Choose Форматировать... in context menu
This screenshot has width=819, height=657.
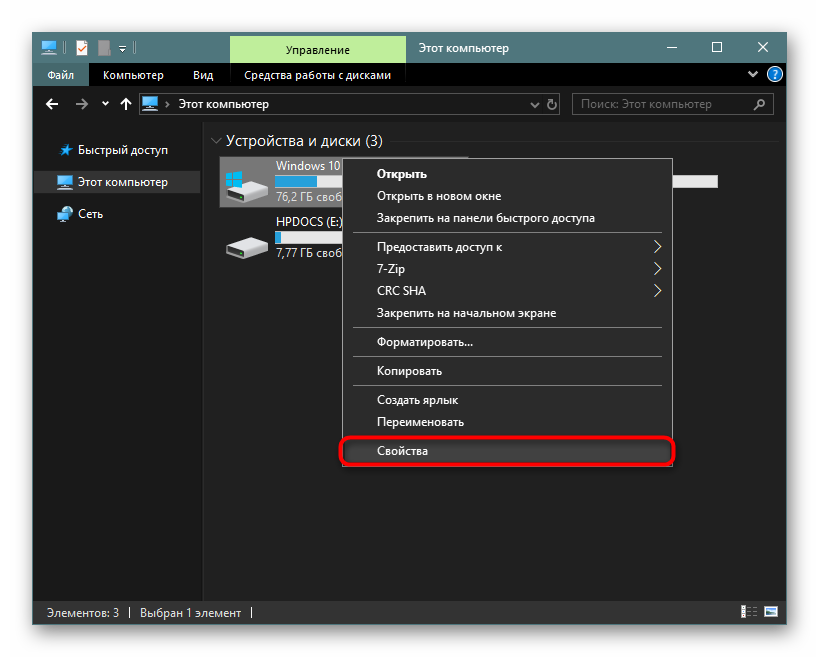(507, 342)
